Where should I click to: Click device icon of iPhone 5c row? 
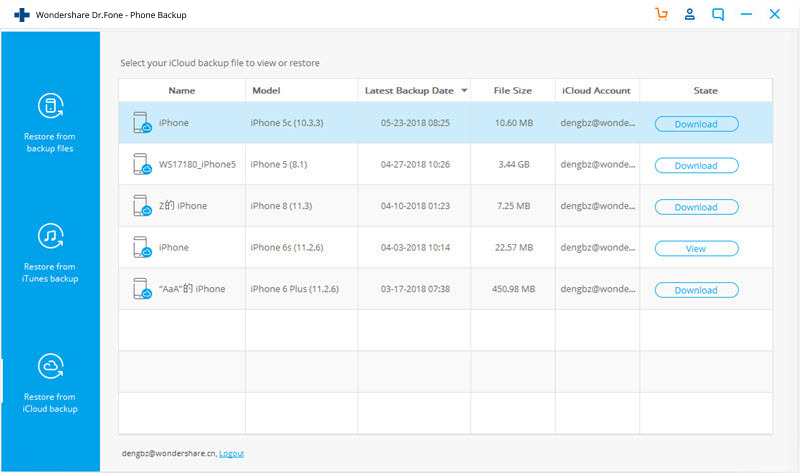[142, 123]
